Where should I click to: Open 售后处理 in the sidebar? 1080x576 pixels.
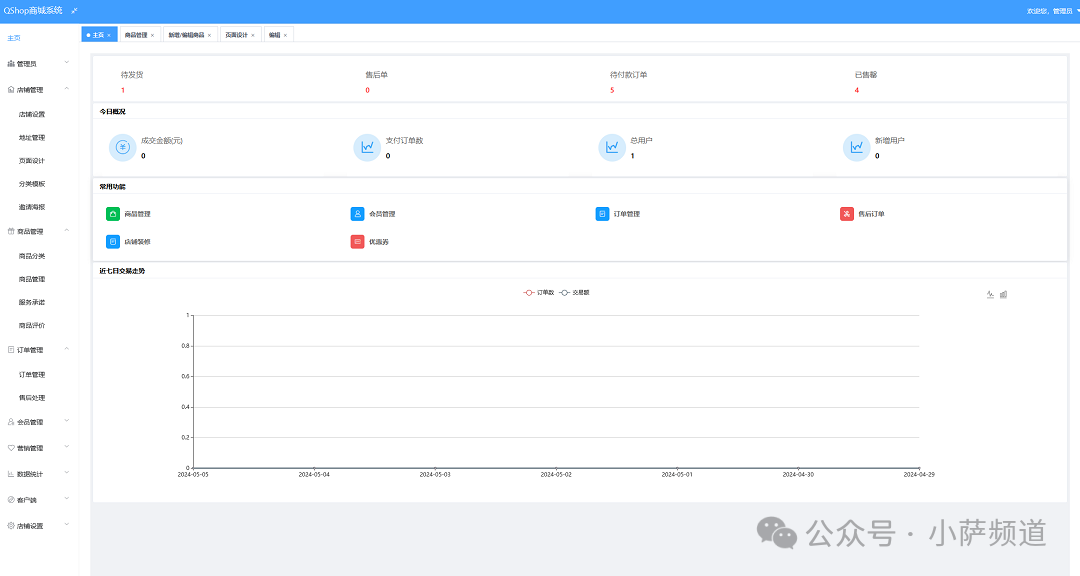click(x=32, y=398)
